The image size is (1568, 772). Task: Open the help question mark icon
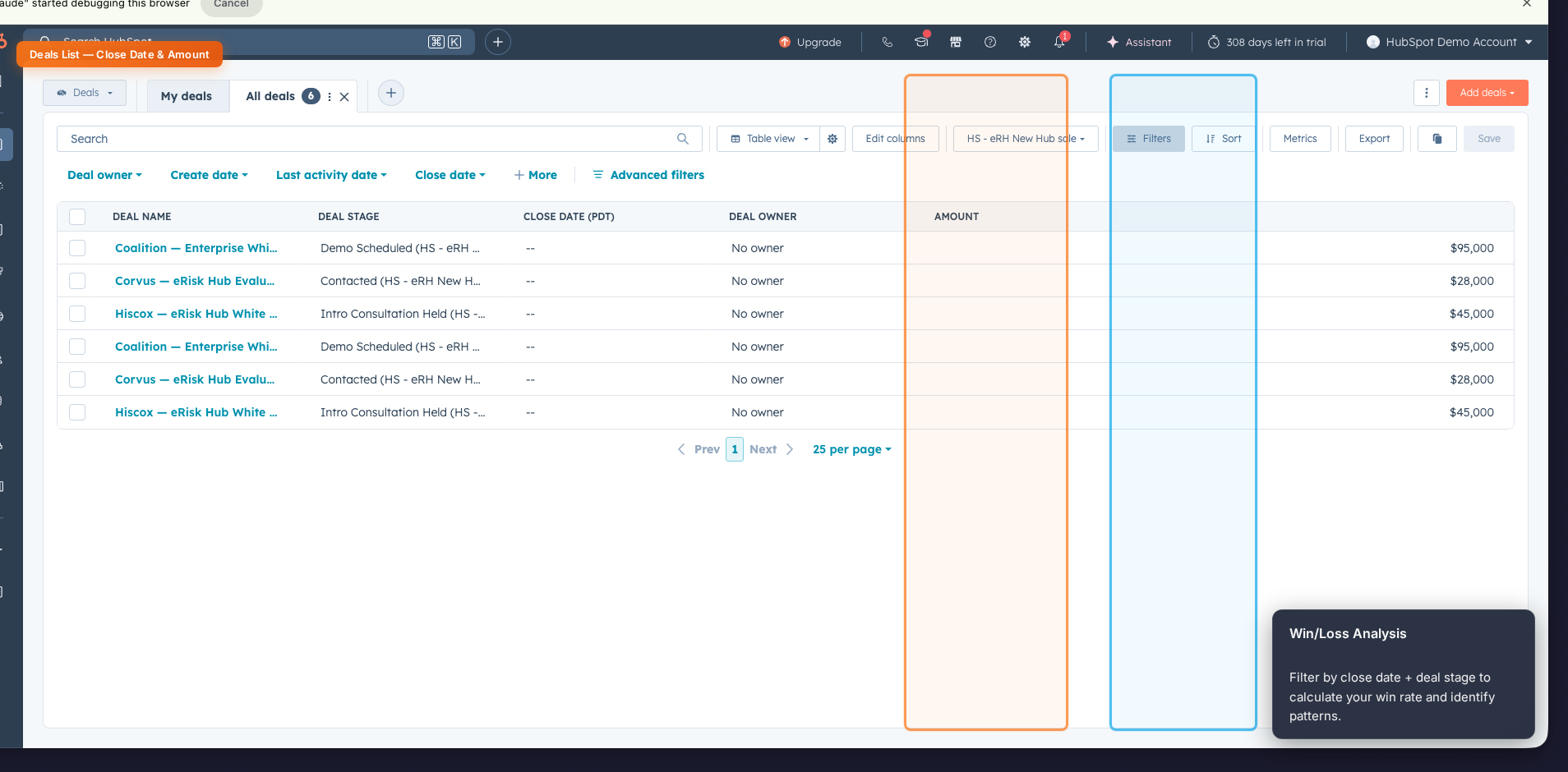coord(990,42)
